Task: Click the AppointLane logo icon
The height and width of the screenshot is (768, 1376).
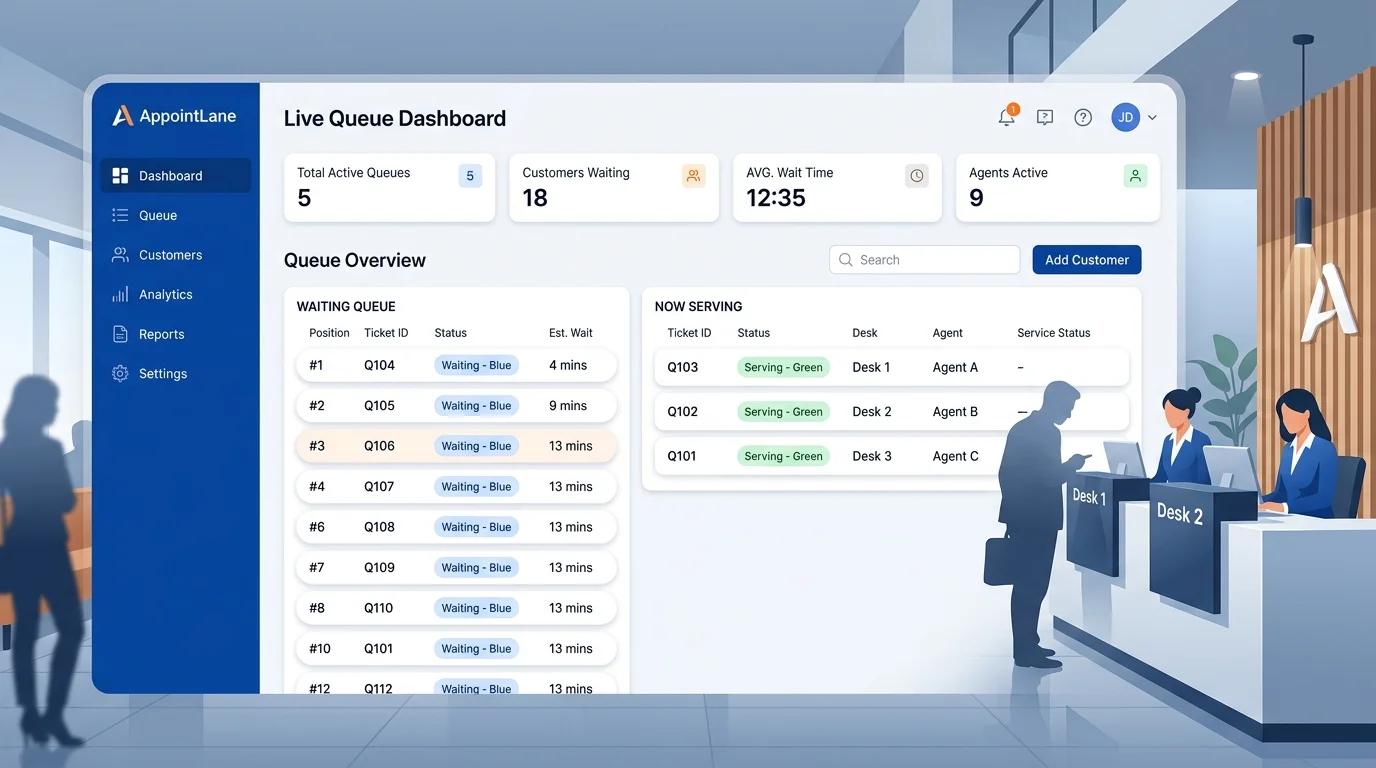Action: 122,116
